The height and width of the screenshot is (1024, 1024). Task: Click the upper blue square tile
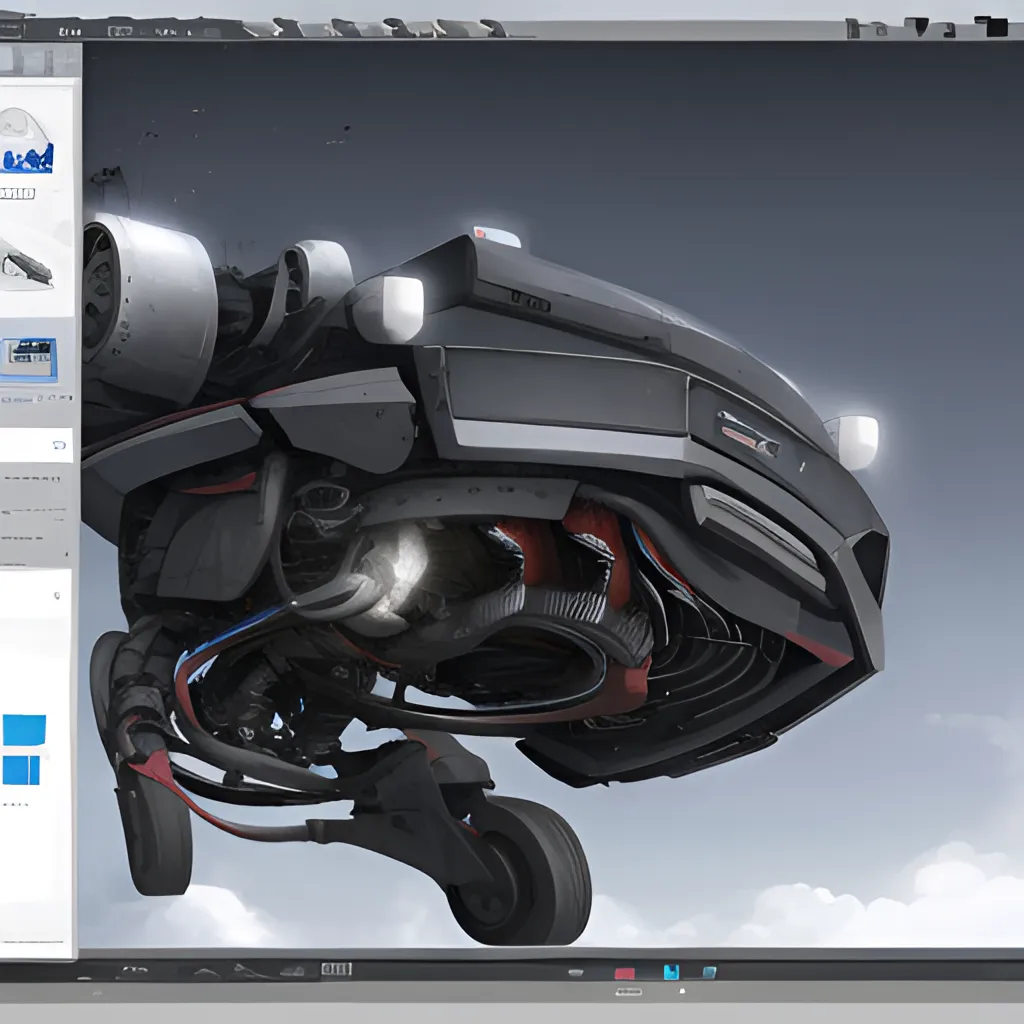pyautogui.click(x=24, y=730)
